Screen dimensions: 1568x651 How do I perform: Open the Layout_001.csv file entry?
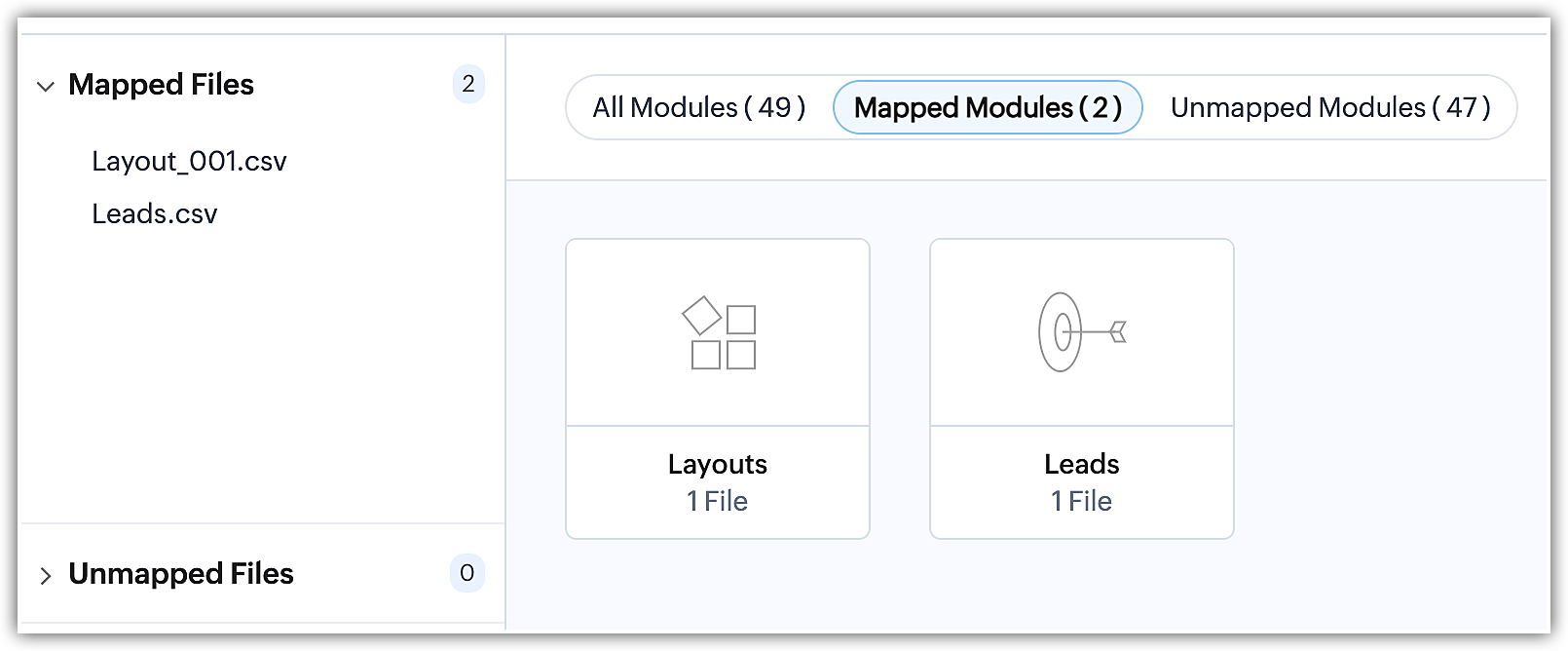(189, 161)
